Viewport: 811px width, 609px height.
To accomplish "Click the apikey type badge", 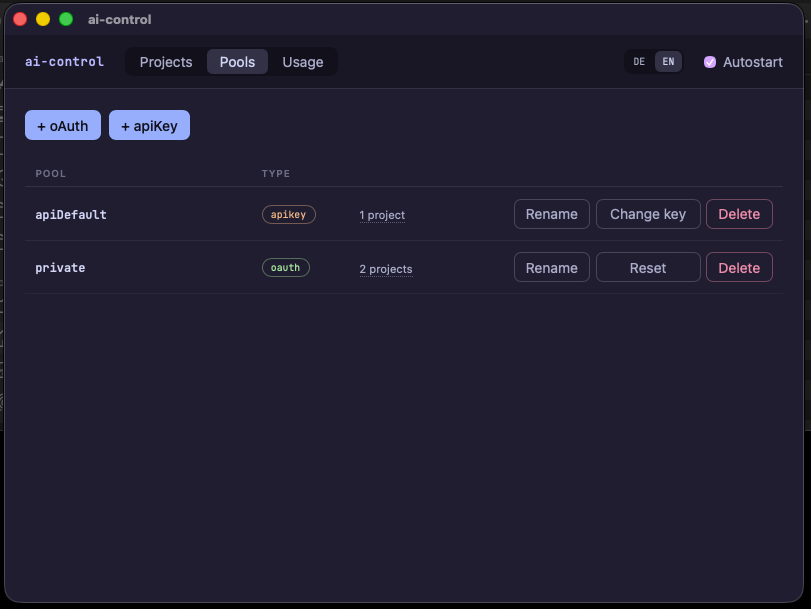I will pyautogui.click(x=289, y=215).
